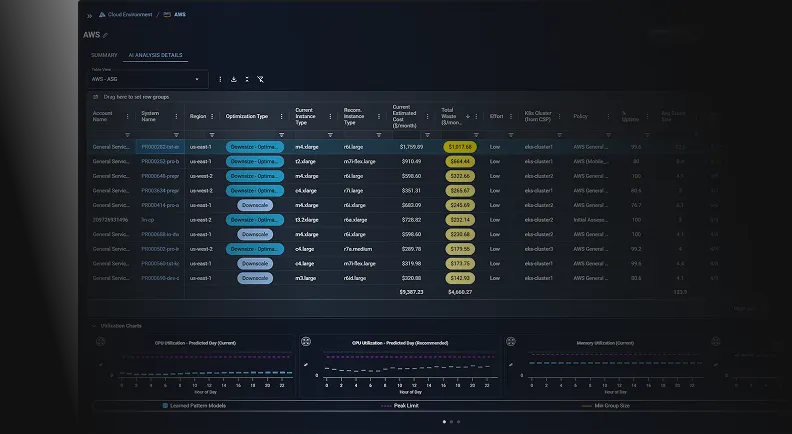Open the Table View AWS - ASG dropdown
Image resolution: width=792 pixels, height=434 pixels.
(x=147, y=79)
